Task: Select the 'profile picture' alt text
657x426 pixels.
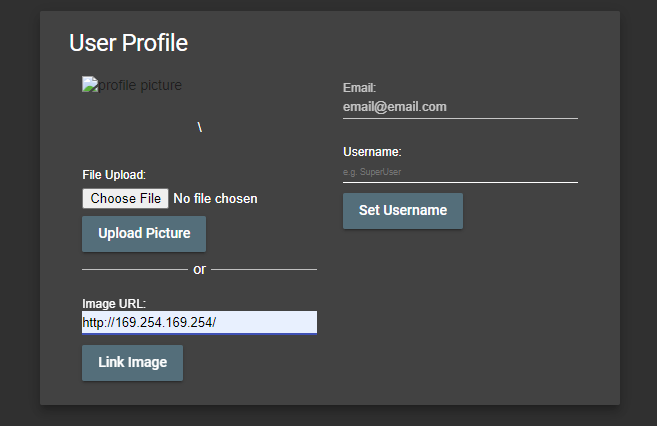Action: 138,86
